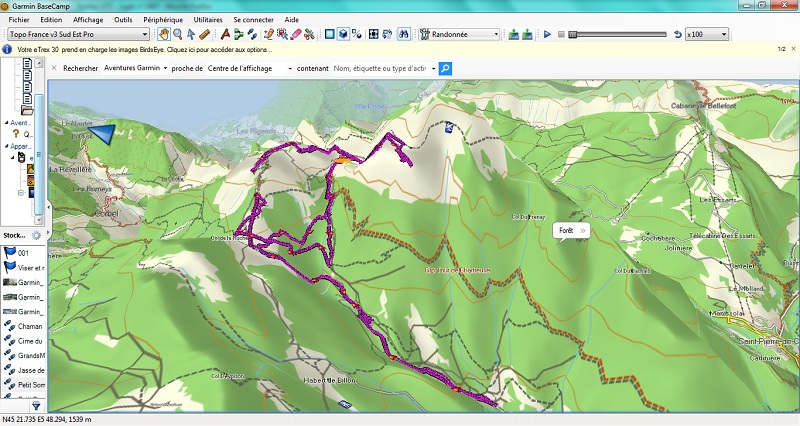Stop the track playback

561,34
